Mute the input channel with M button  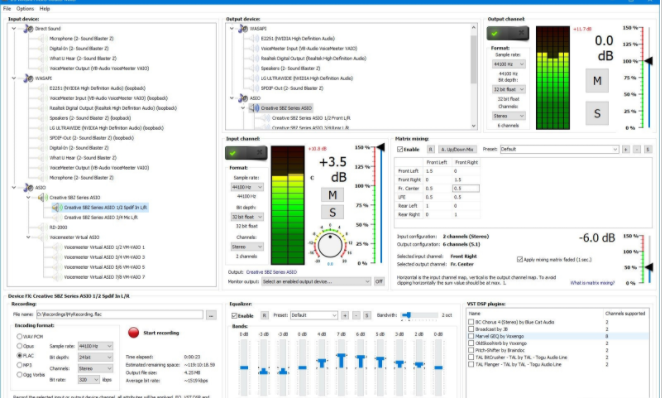point(332,195)
